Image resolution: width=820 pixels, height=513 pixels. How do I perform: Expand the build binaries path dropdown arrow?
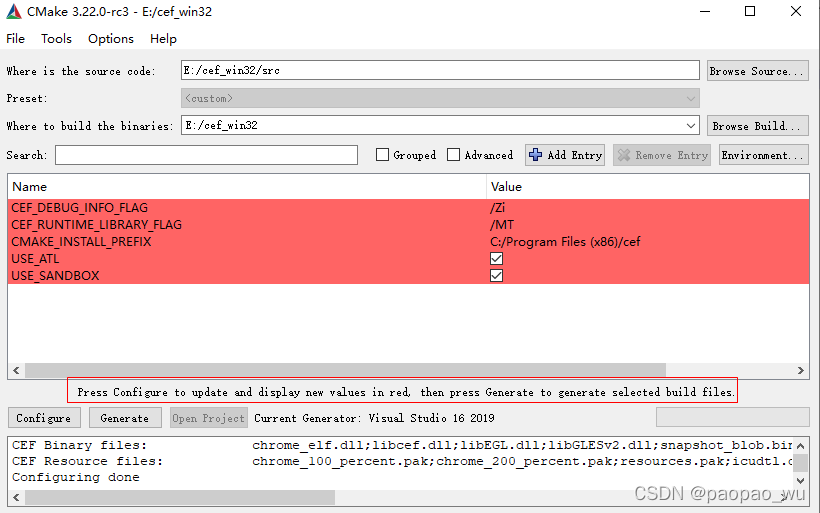tap(691, 126)
